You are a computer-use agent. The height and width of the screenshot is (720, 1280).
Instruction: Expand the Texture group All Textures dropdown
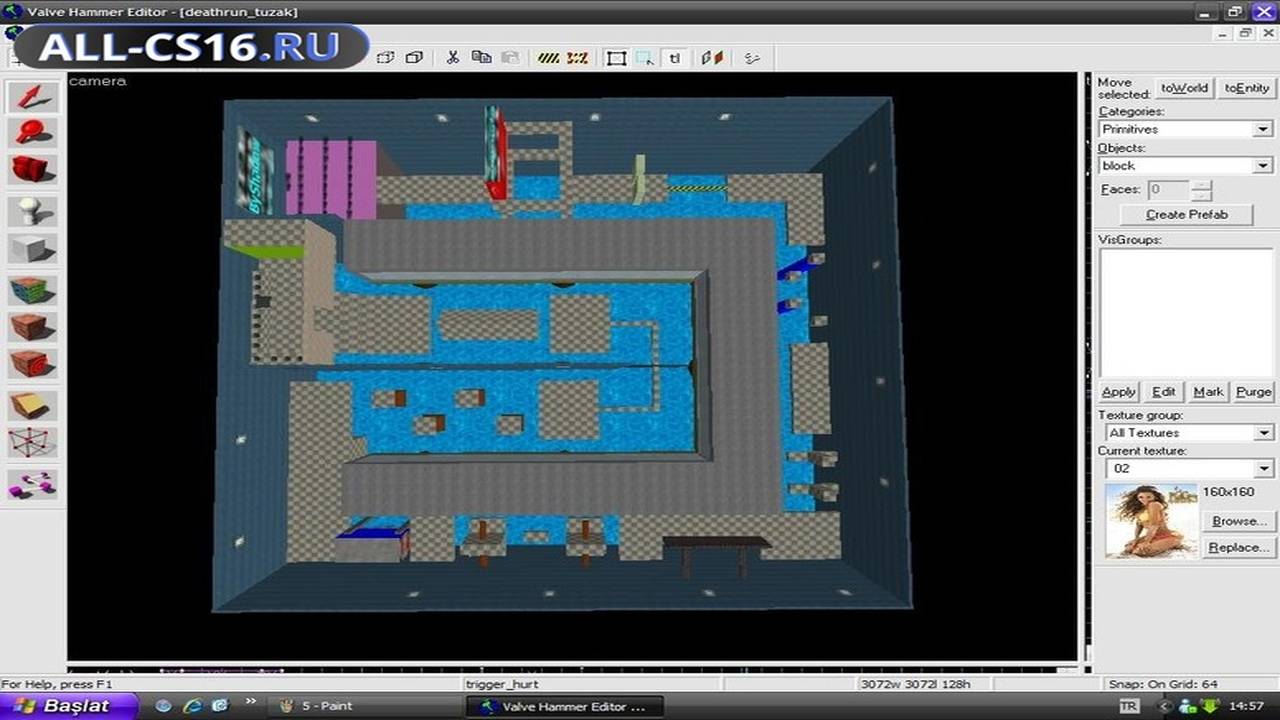coord(1189,432)
